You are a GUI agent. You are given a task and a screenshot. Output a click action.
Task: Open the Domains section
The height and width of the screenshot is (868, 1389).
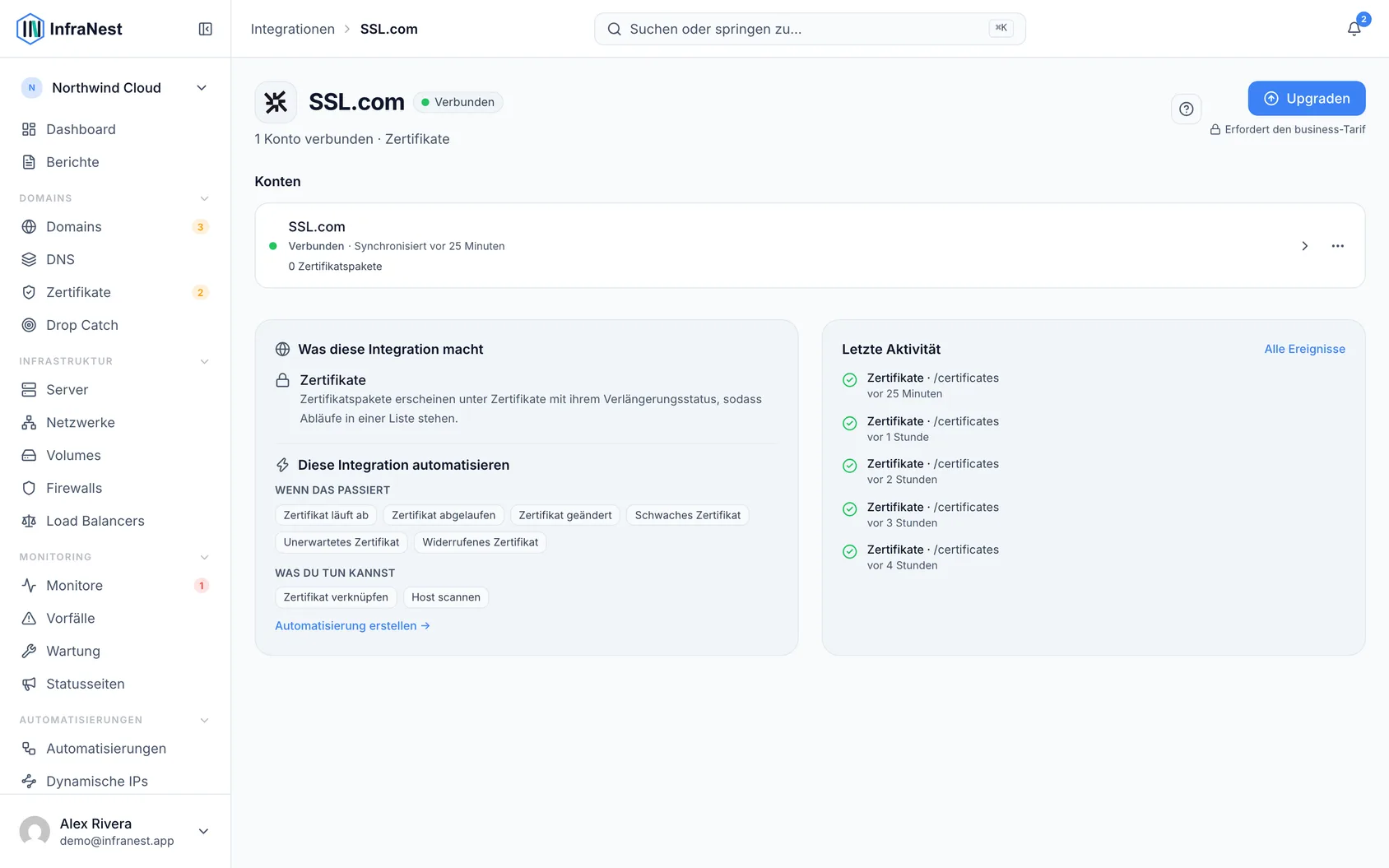(x=115, y=226)
